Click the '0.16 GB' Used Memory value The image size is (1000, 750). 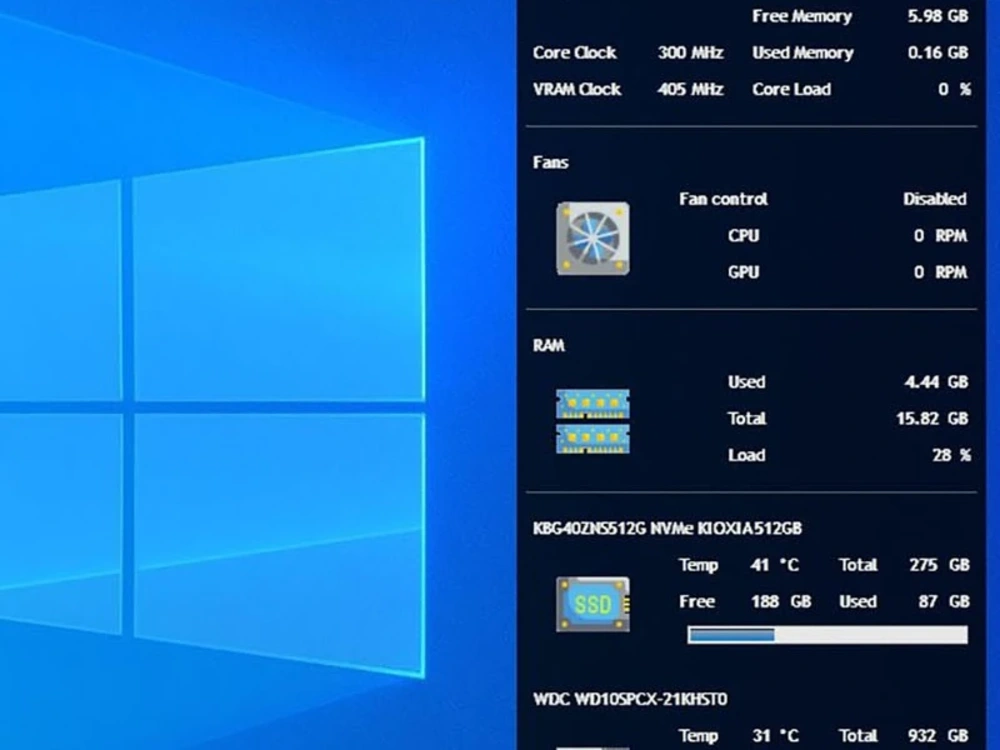point(938,52)
